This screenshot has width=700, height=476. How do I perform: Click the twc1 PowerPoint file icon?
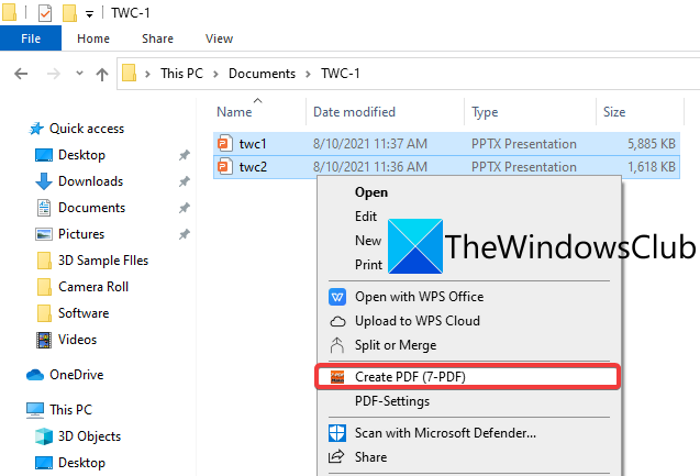(225, 143)
